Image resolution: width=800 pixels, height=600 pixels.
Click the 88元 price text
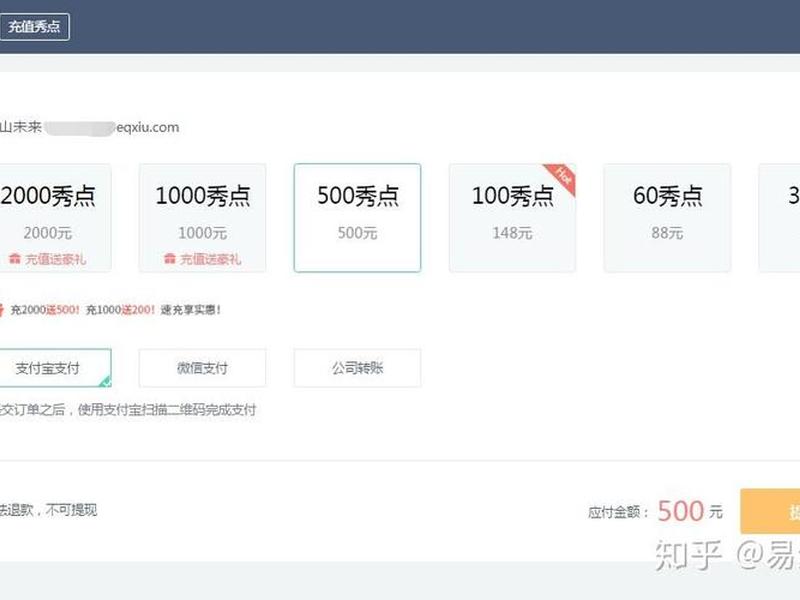point(667,233)
